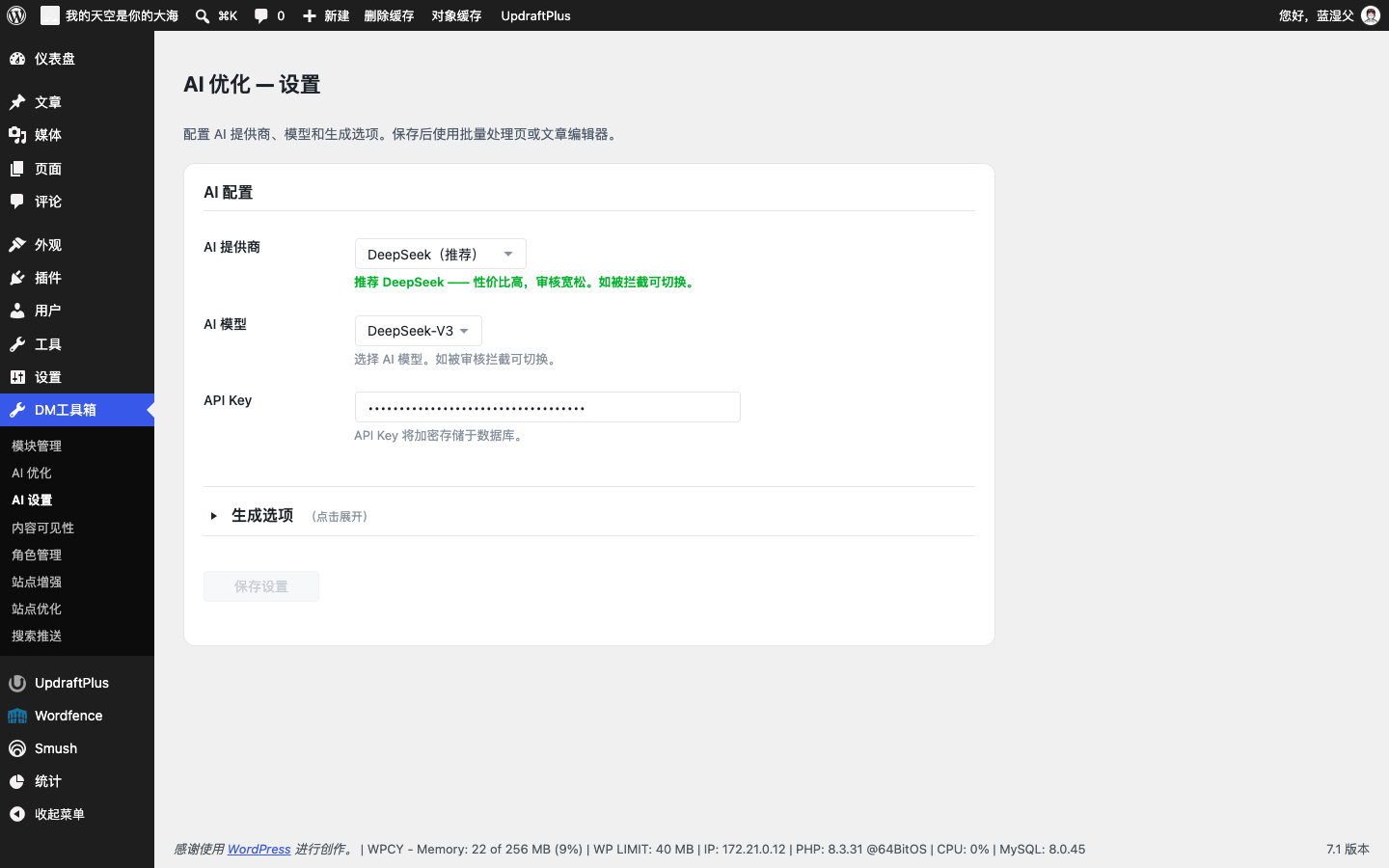Viewport: 1389px width, 868px height.
Task: Expand the 生成选项 section
Action: point(262,516)
